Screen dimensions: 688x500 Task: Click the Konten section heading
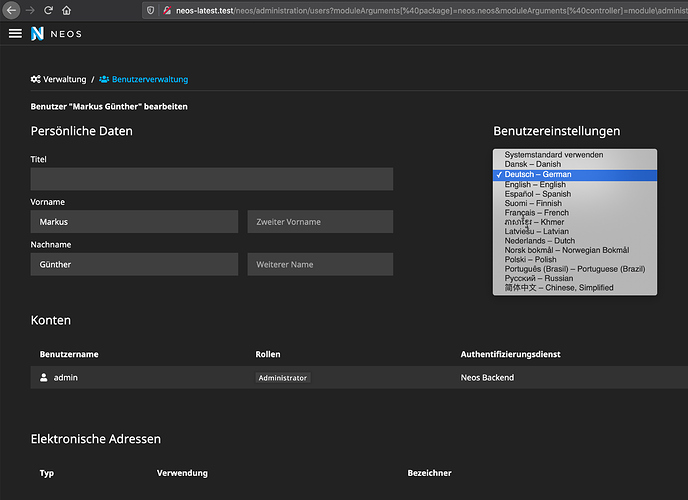[x=50, y=320]
